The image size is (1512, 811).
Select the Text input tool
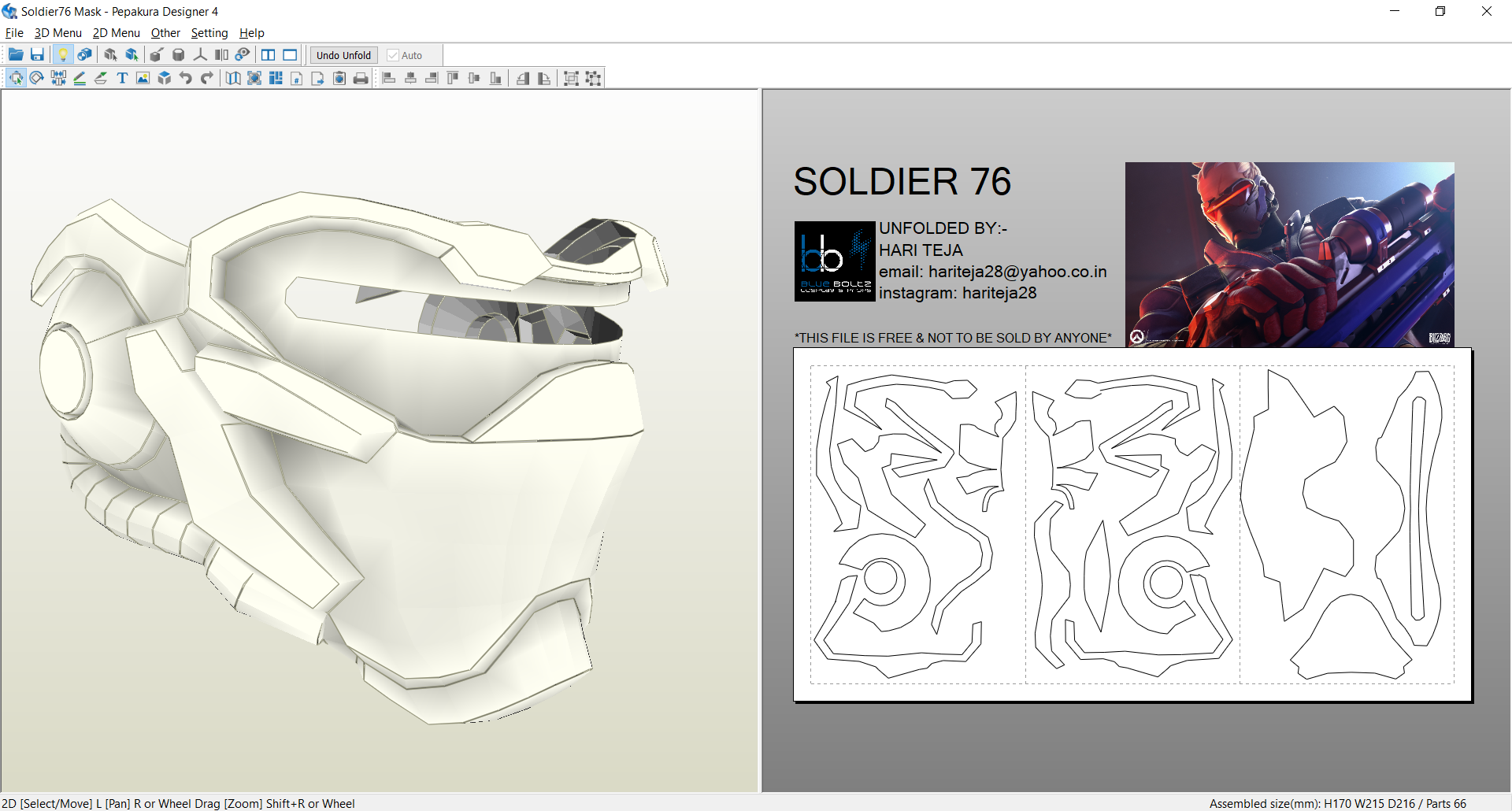(122, 78)
